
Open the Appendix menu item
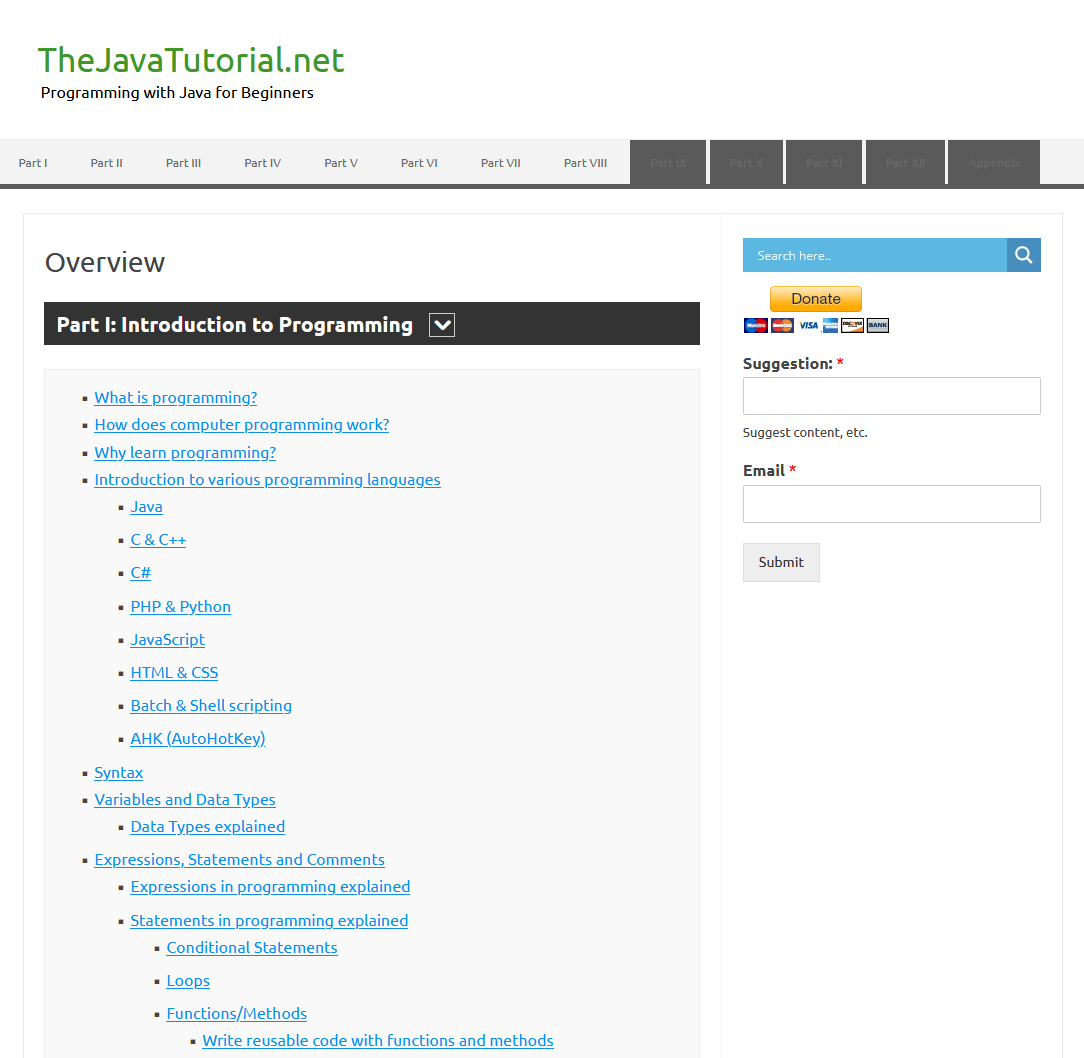point(993,163)
